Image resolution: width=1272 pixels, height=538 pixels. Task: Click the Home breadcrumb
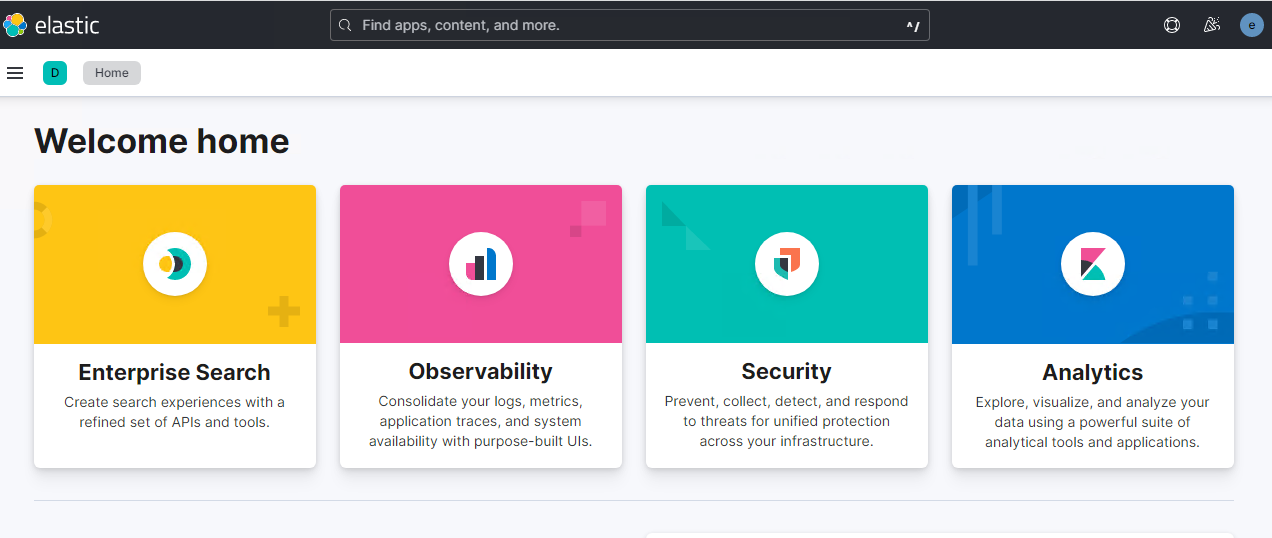[x=112, y=73]
